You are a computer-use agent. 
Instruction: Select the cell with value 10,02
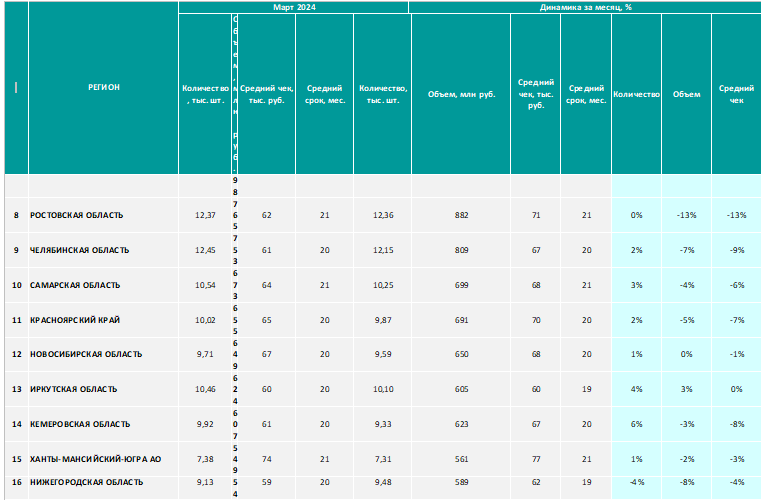205,320
